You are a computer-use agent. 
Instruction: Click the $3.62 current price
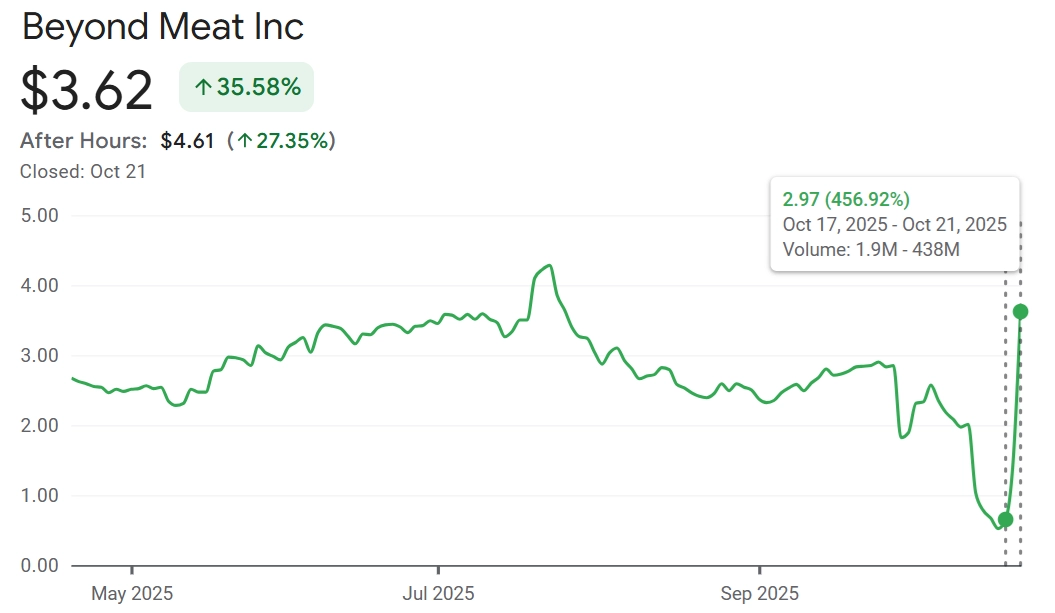tap(87, 90)
